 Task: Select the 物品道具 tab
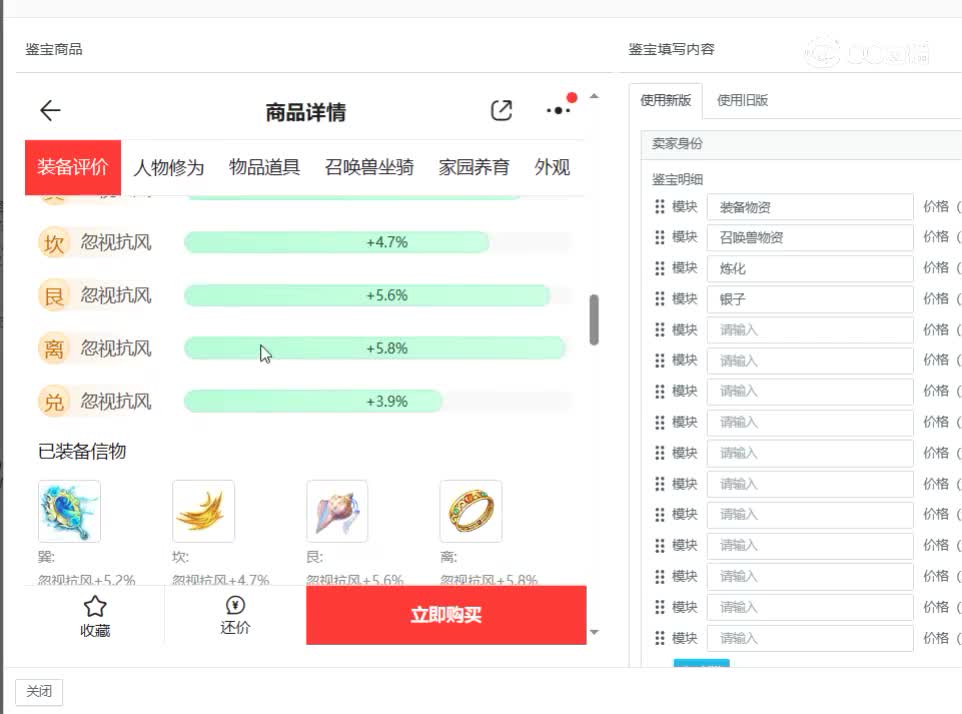(263, 167)
